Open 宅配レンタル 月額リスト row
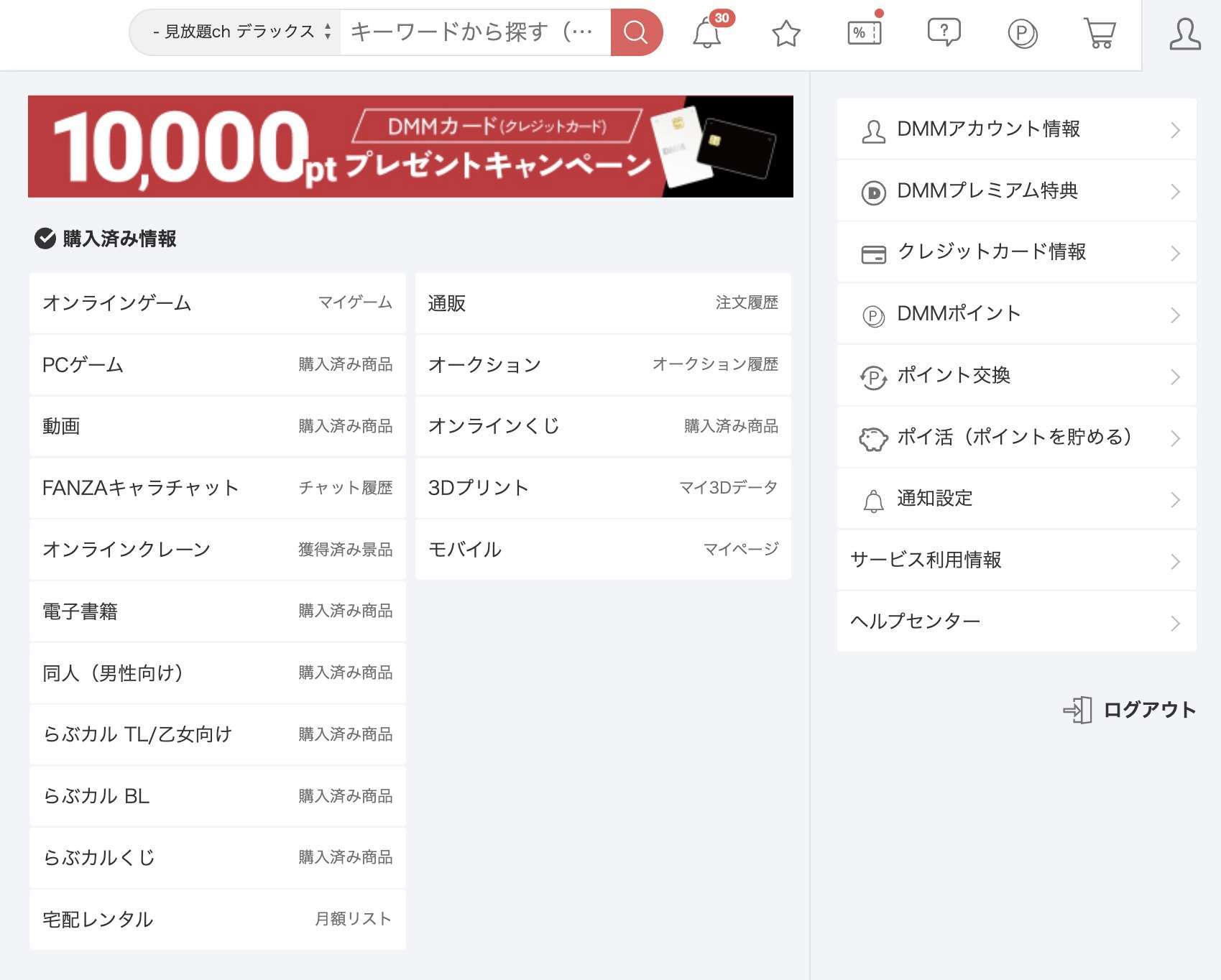This screenshot has height=980, width=1221. click(x=218, y=920)
